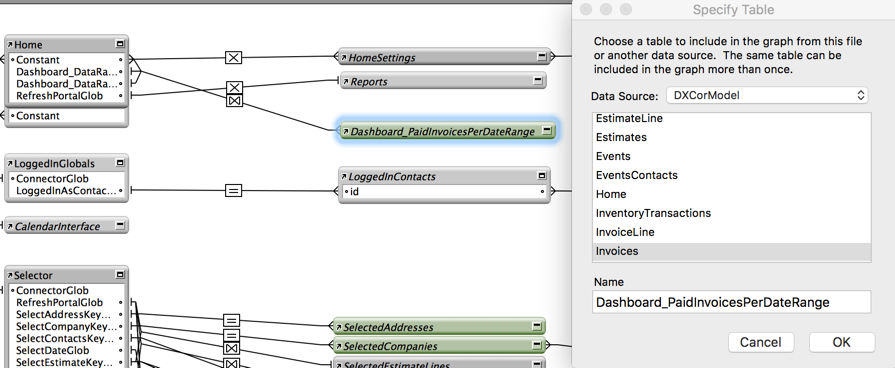The width and height of the screenshot is (895, 368).
Task: Click the Dashboard_PaidInvoicesPerDateRange source arrow icon
Action: pos(345,132)
